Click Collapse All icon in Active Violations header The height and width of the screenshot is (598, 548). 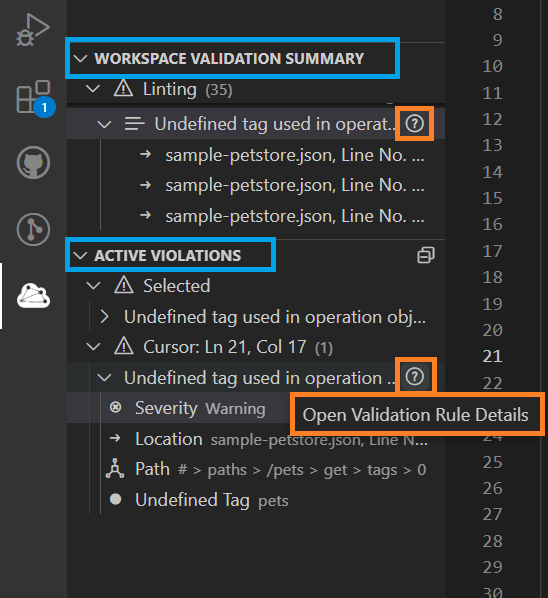426,255
